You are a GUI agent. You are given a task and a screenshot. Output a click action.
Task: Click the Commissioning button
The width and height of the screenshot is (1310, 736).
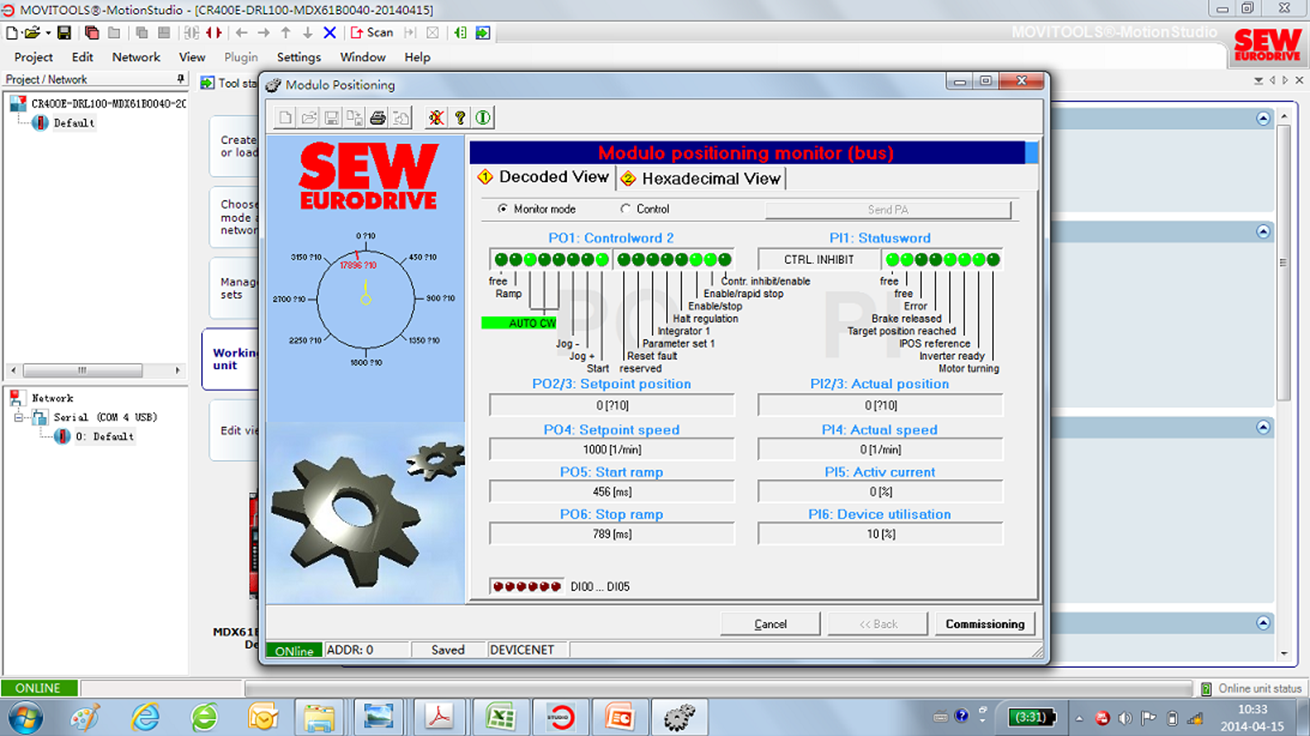(x=984, y=624)
